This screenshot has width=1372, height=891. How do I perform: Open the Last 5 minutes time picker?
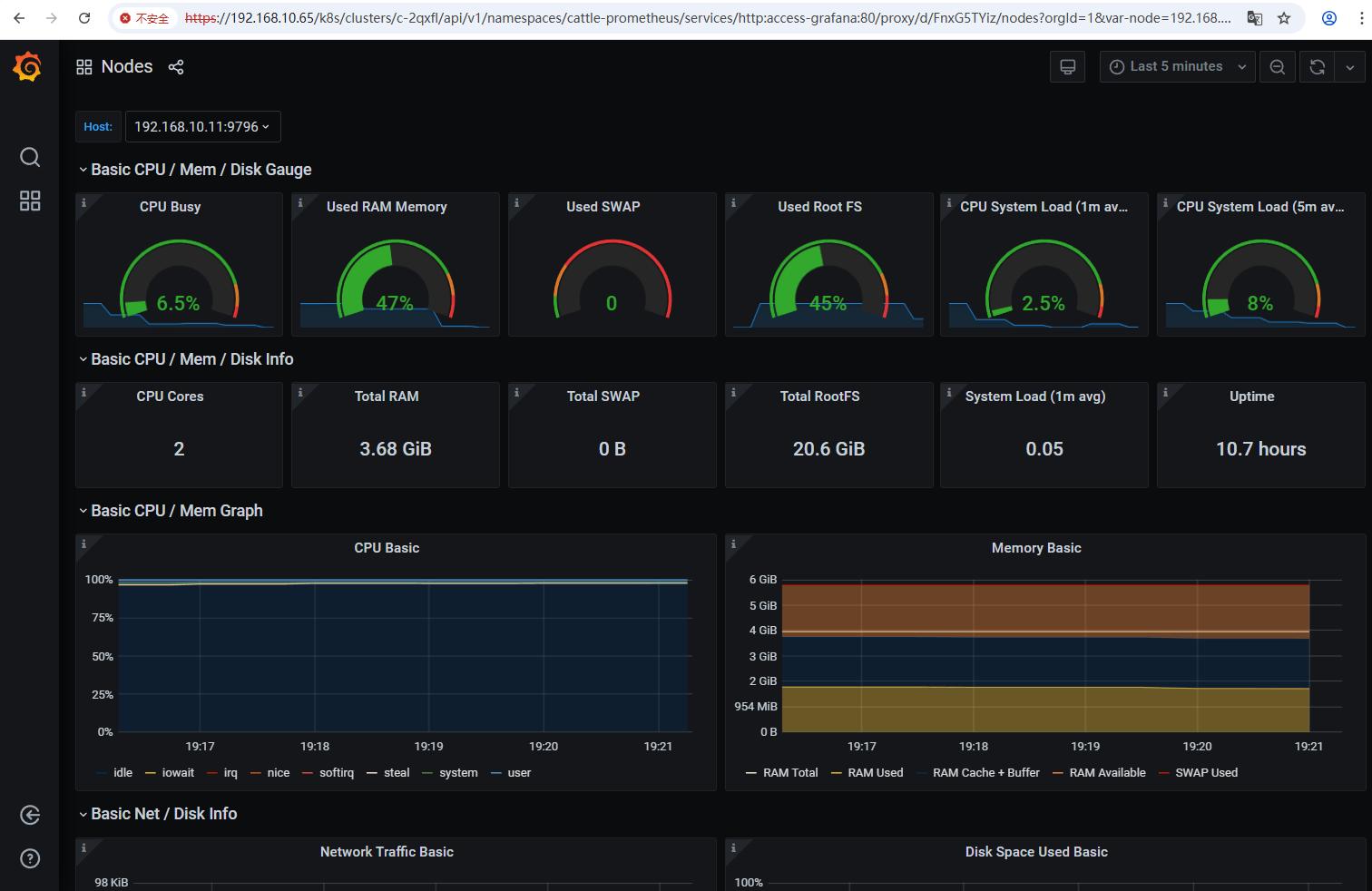point(1178,66)
